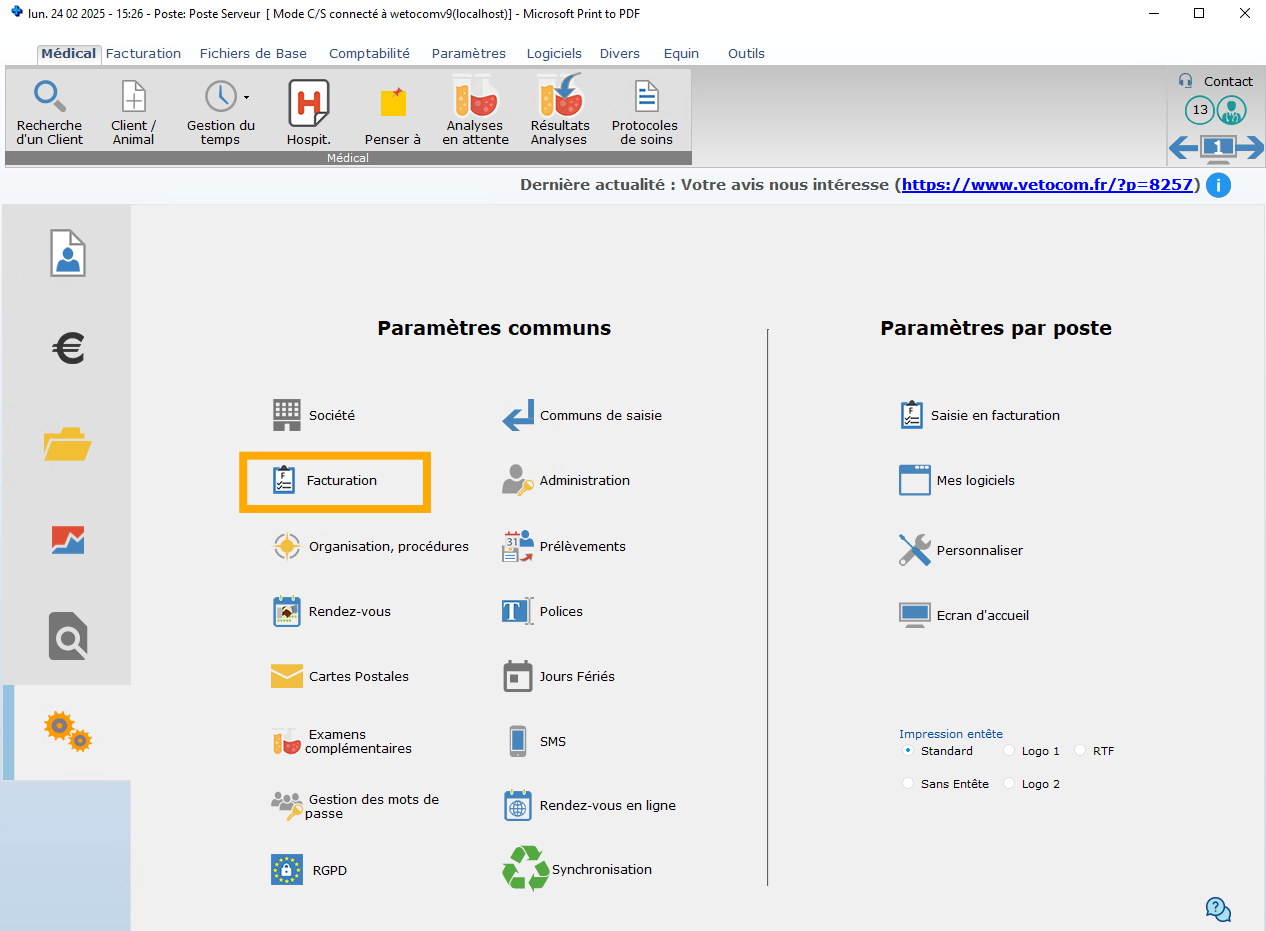Open Ecran d'accueil settings
The width and height of the screenshot is (1266, 931).
point(964,615)
